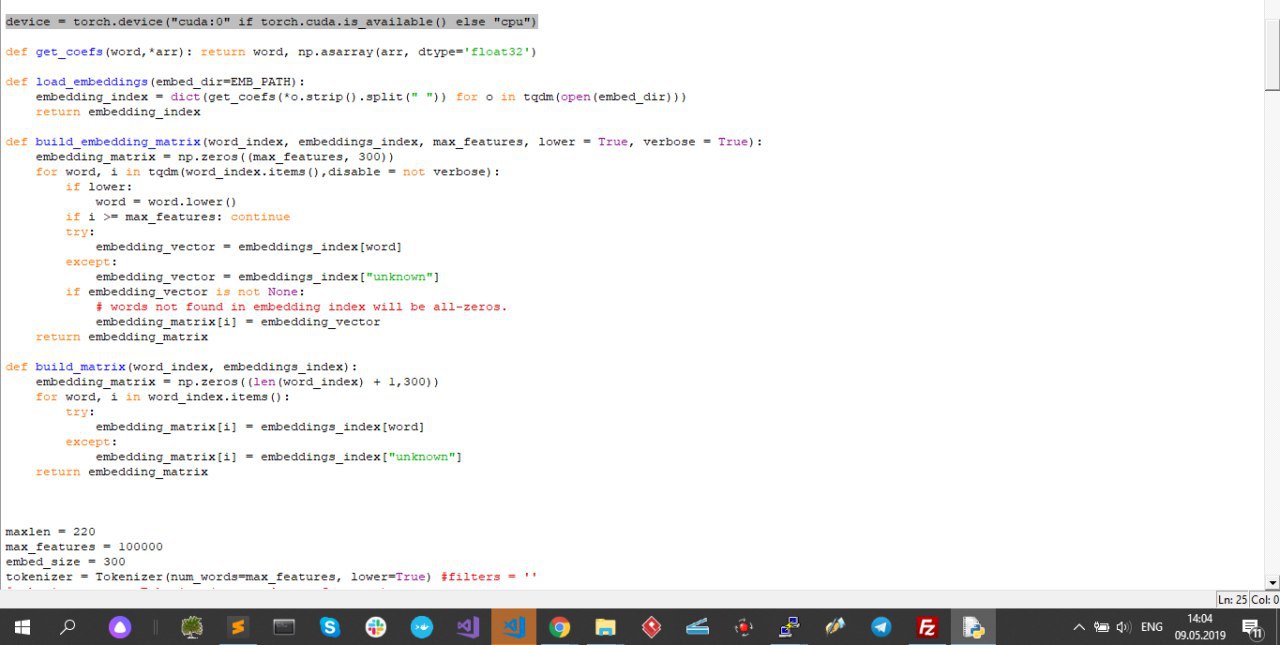Click the 'def build_matrix' function name
This screenshot has height=645, width=1280.
[x=80, y=366]
